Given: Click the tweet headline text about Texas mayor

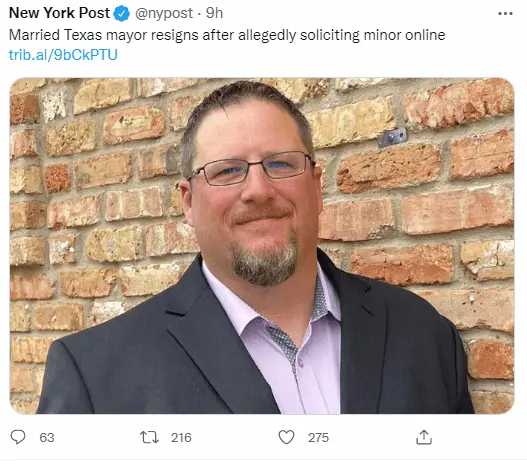Looking at the screenshot, I should pyautogui.click(x=227, y=35).
